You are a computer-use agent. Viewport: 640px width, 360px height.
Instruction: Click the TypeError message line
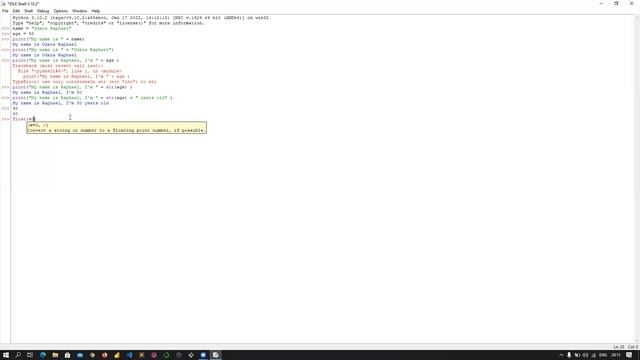coord(84,82)
